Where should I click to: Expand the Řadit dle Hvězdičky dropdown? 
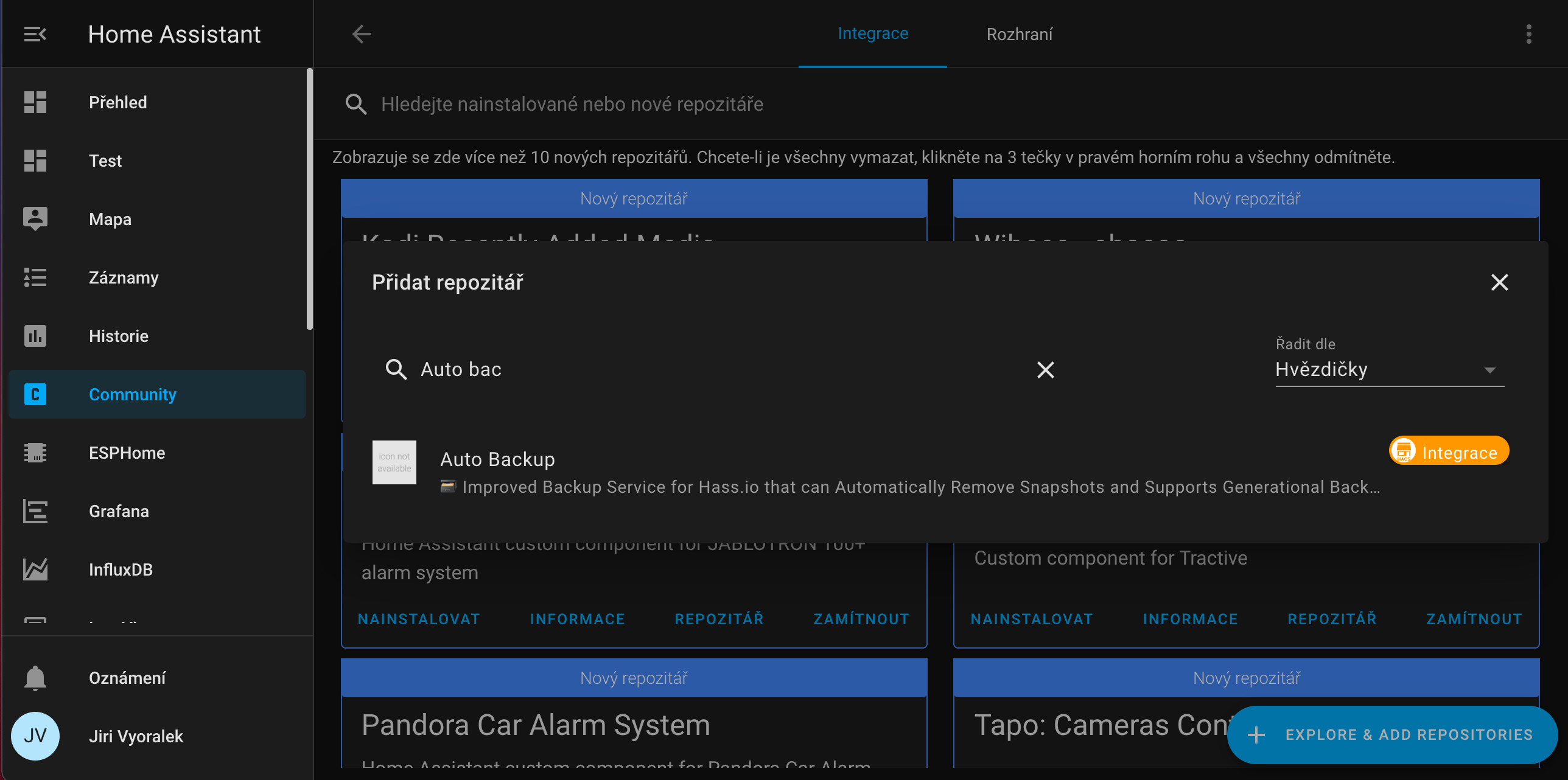click(x=1389, y=370)
